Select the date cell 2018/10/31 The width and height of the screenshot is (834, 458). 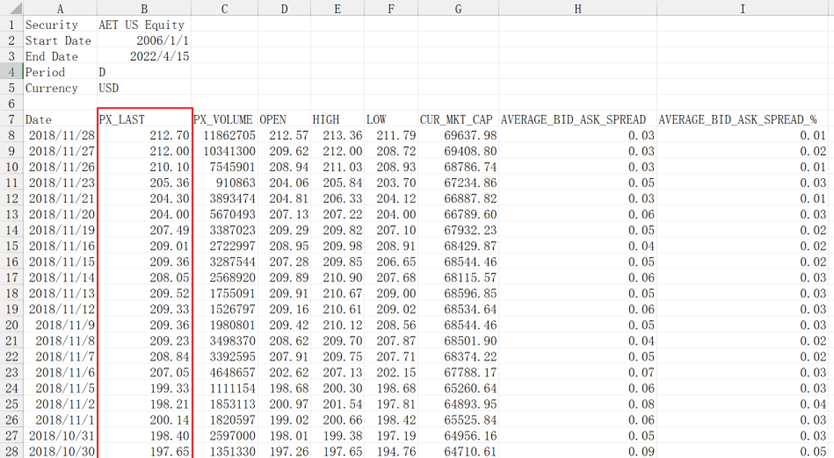click(x=61, y=436)
